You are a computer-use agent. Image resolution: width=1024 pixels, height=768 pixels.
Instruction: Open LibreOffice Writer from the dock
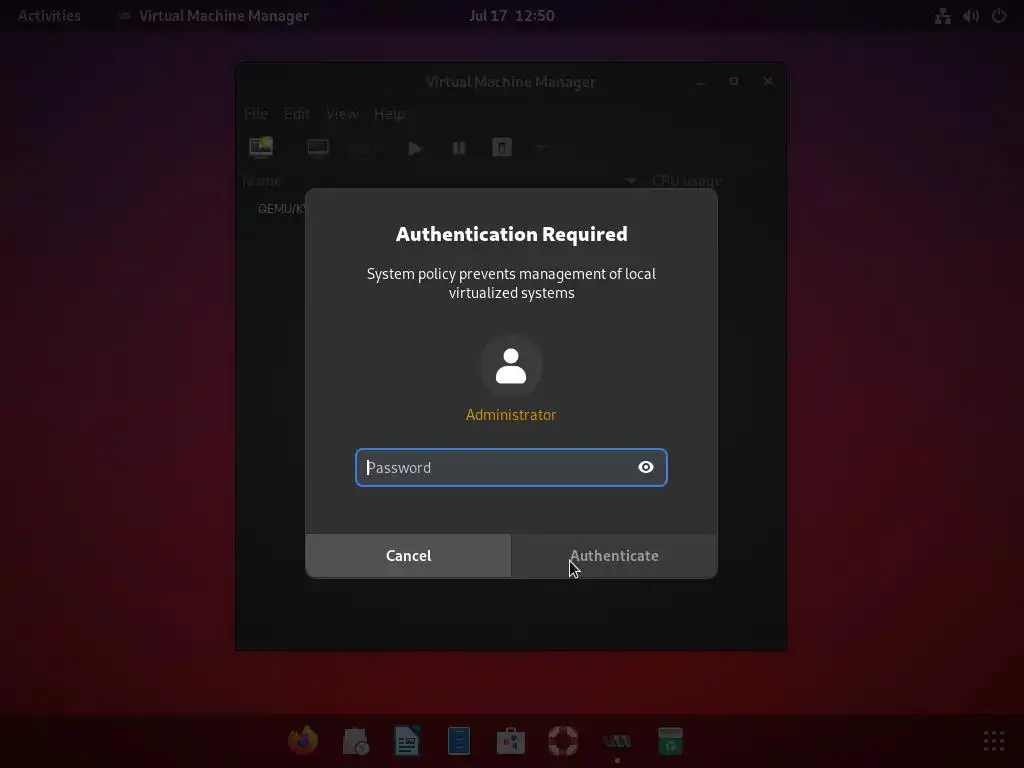[x=407, y=741]
